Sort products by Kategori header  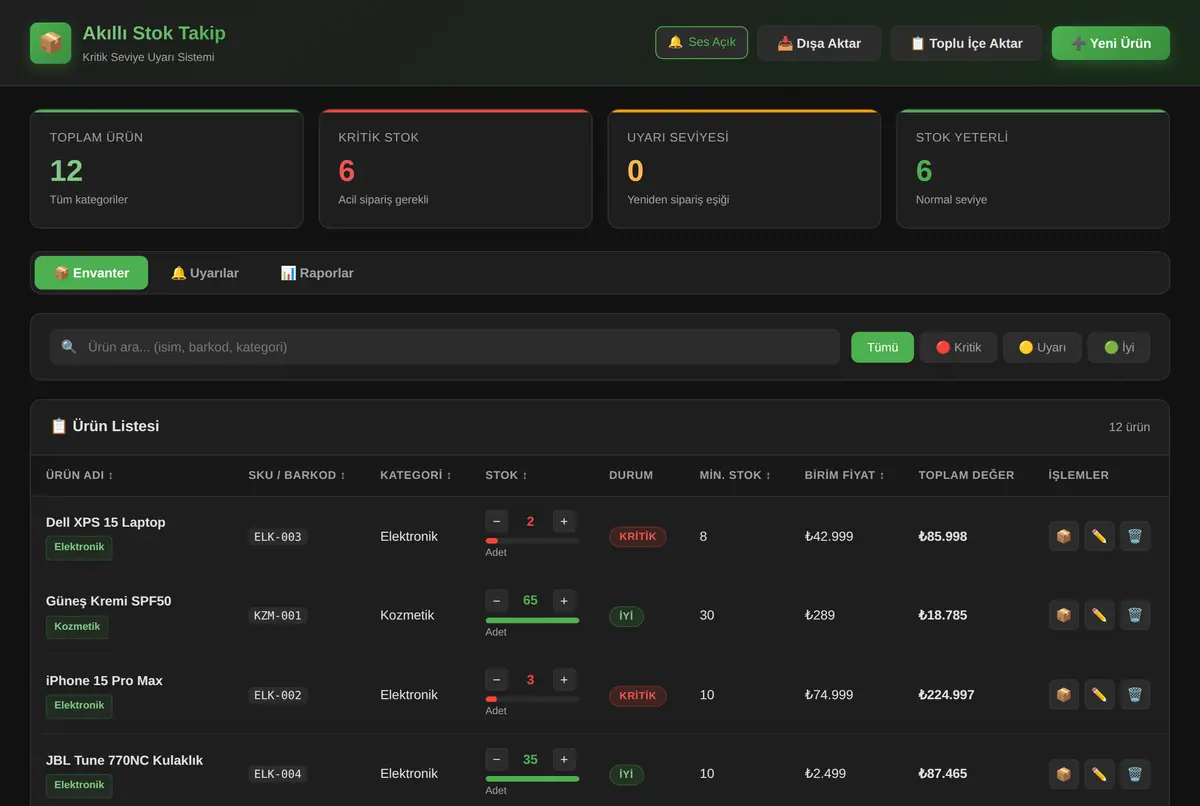coord(416,475)
